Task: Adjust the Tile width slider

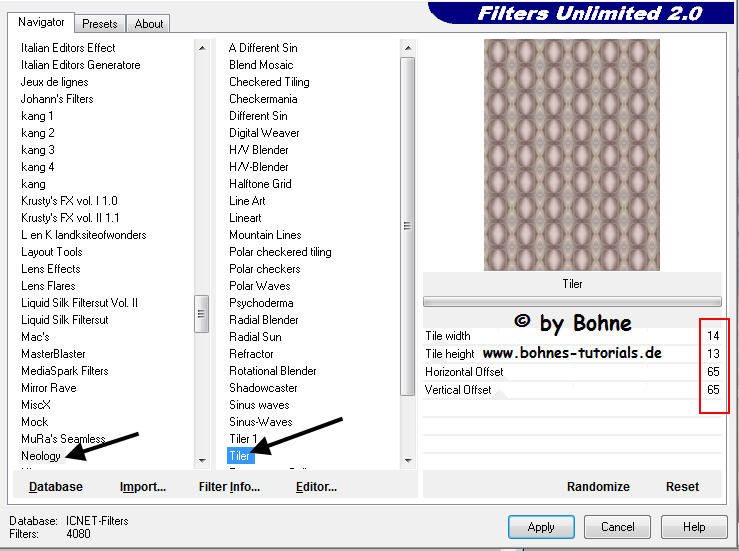Action: tap(560, 336)
